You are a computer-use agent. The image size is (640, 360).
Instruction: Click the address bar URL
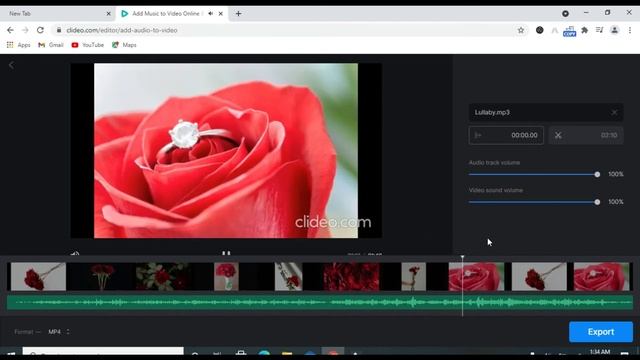[122, 30]
